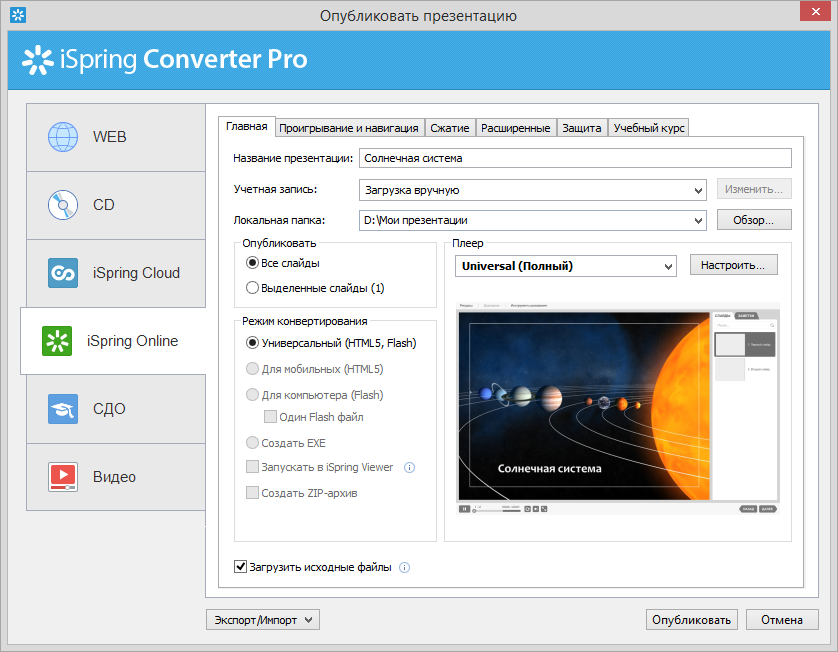The height and width of the screenshot is (652, 838).
Task: Click the Изменить... button
Action: pos(754,189)
